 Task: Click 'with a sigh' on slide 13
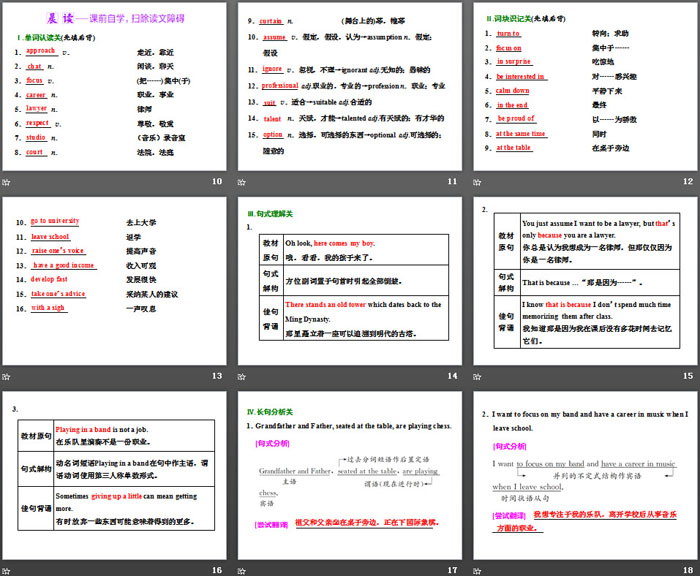pyautogui.click(x=48, y=308)
